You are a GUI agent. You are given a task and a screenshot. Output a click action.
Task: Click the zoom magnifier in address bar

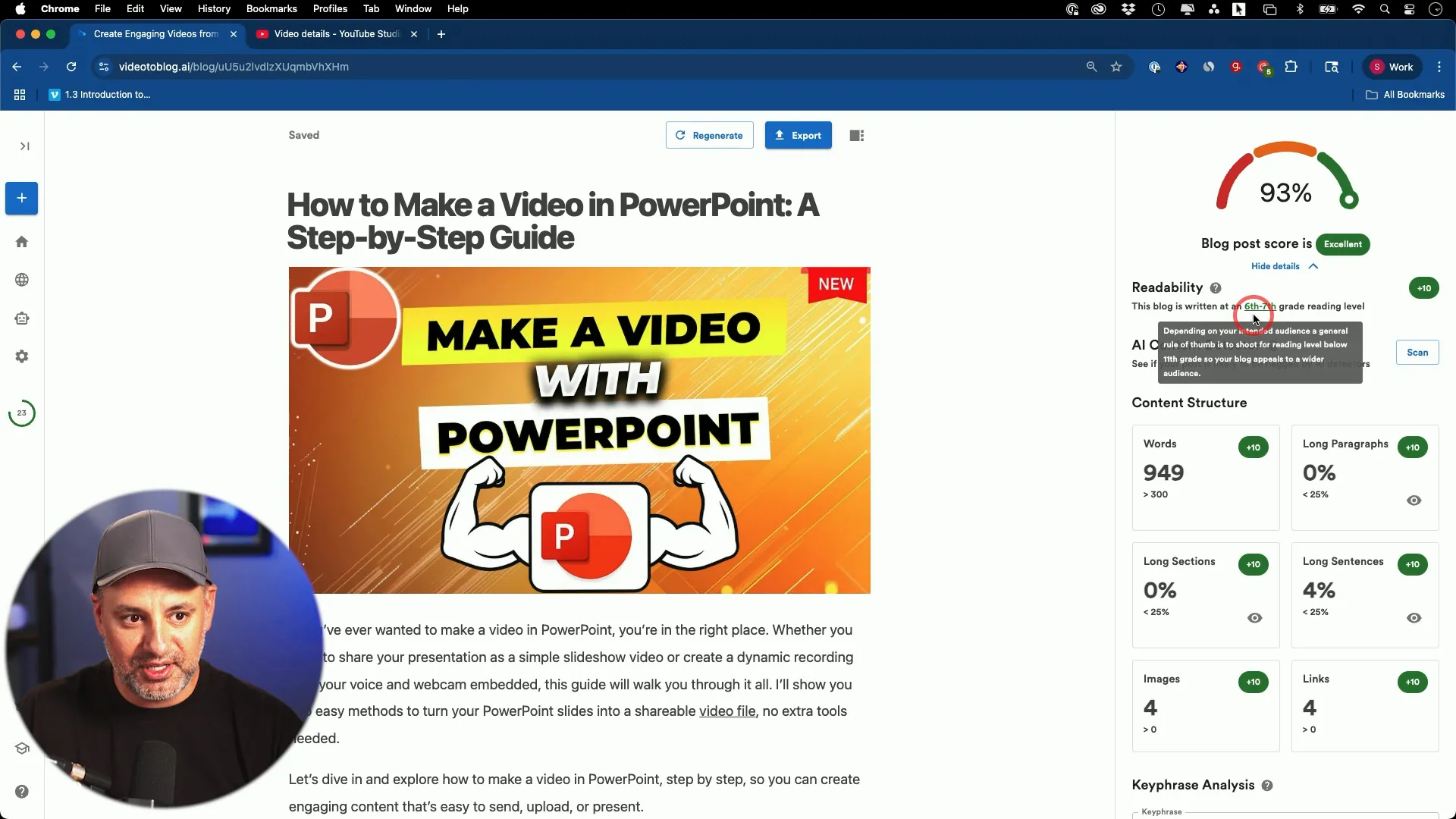click(x=1091, y=67)
